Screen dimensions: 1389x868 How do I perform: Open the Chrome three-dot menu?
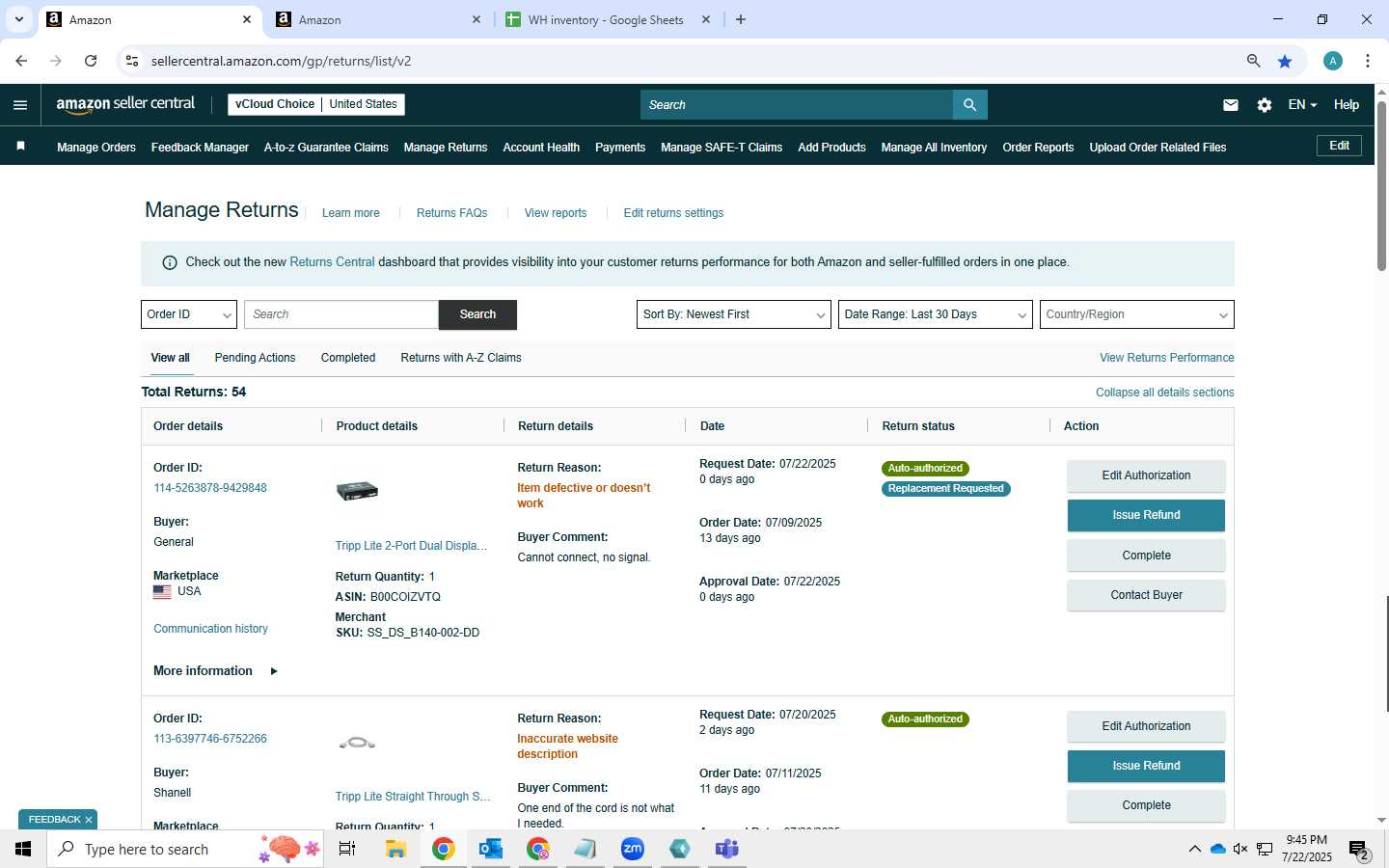coord(1368,61)
